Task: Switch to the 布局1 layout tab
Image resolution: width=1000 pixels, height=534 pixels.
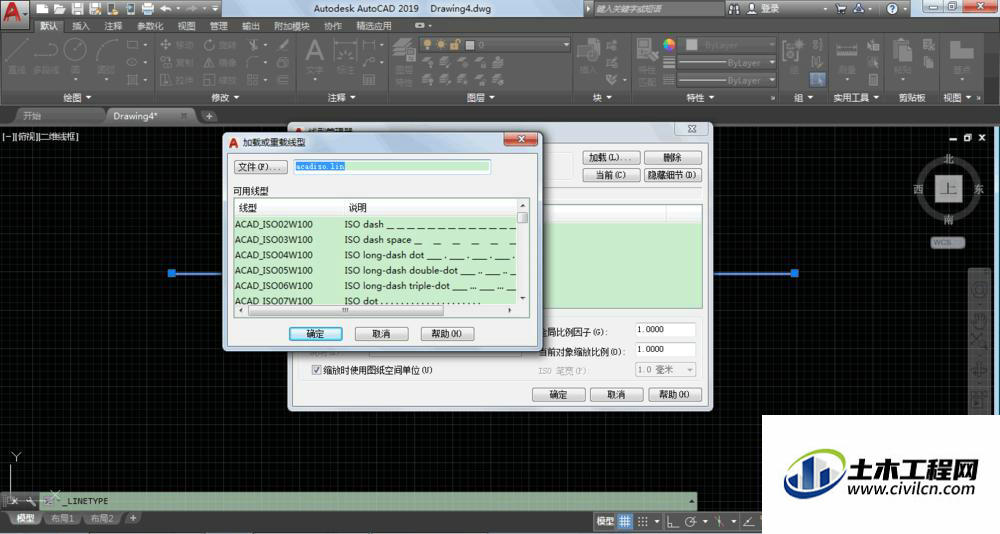Action: pyautogui.click(x=62, y=519)
